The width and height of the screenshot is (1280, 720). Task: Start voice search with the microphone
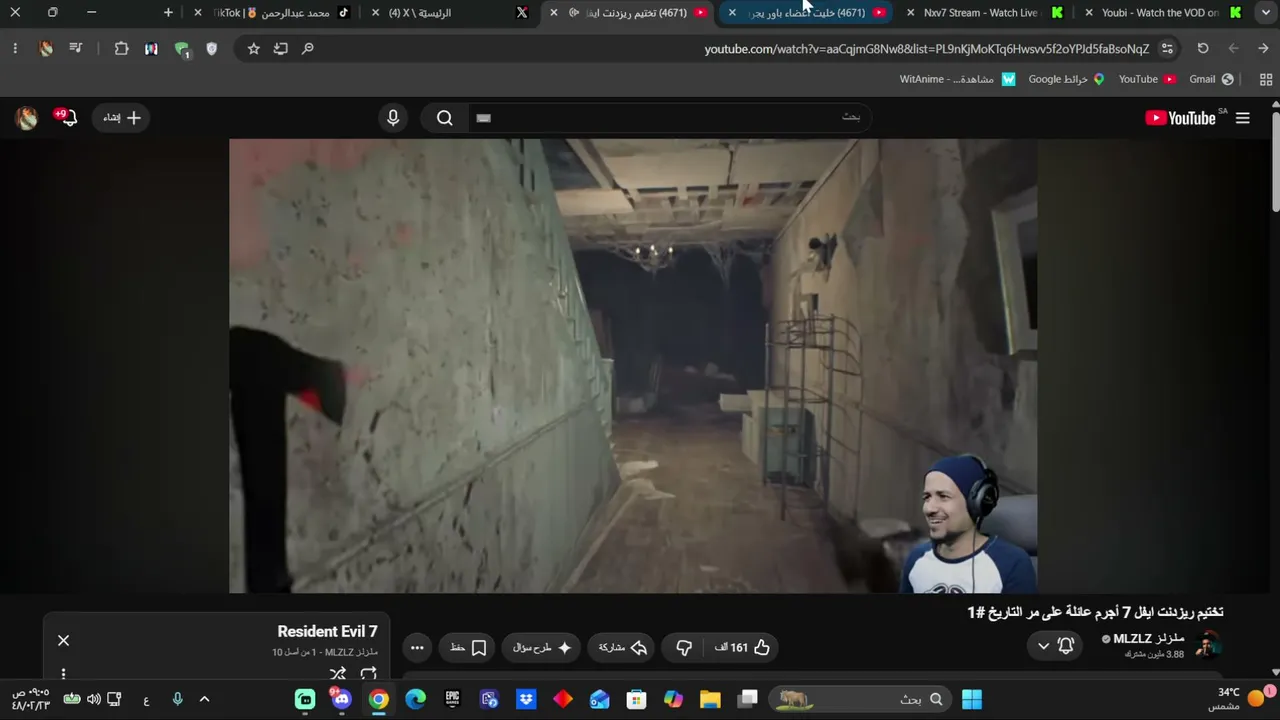pos(393,118)
